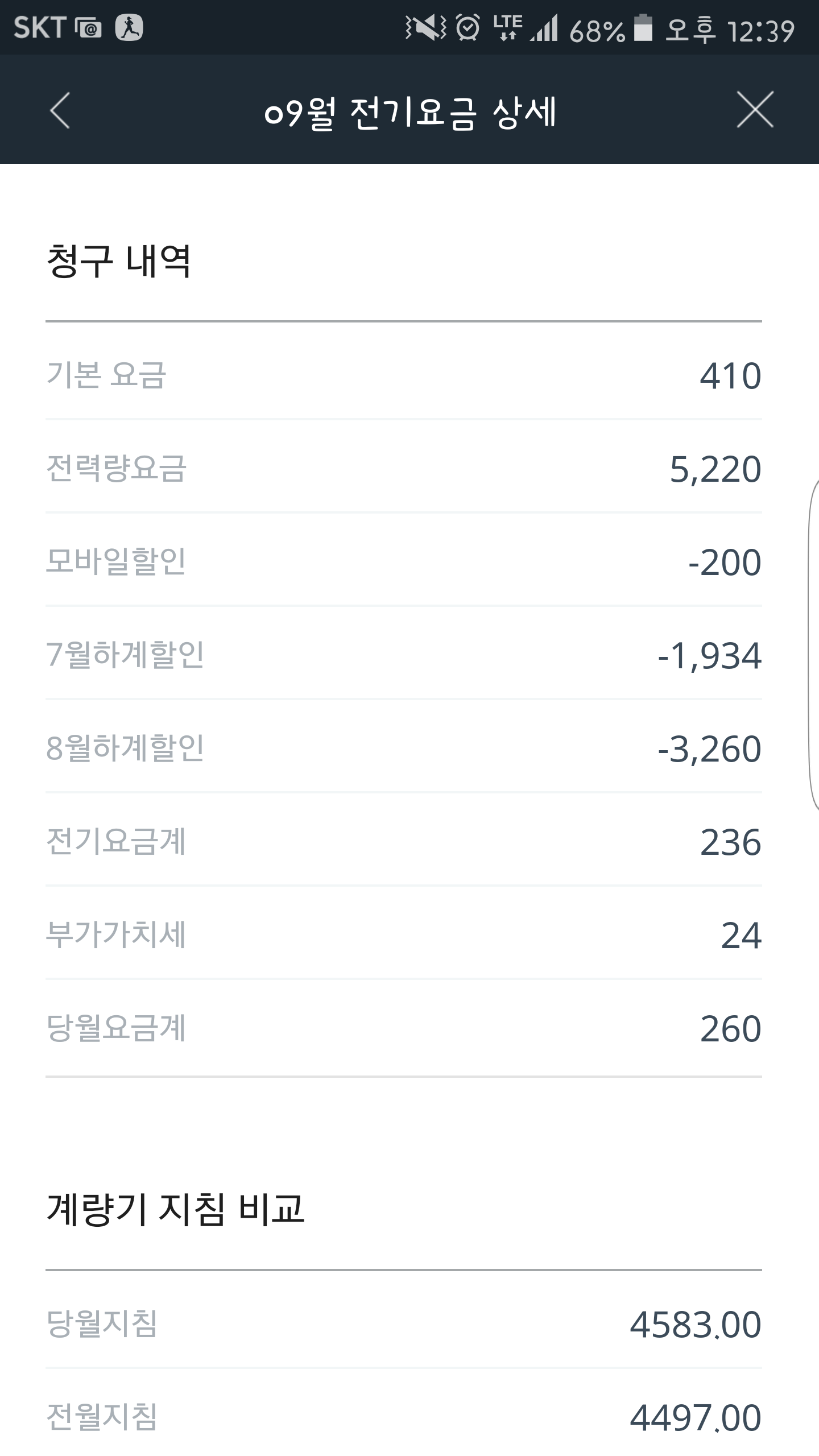The width and height of the screenshot is (819, 1456).
Task: Tap the 기본 요금 row
Action: pos(404,375)
